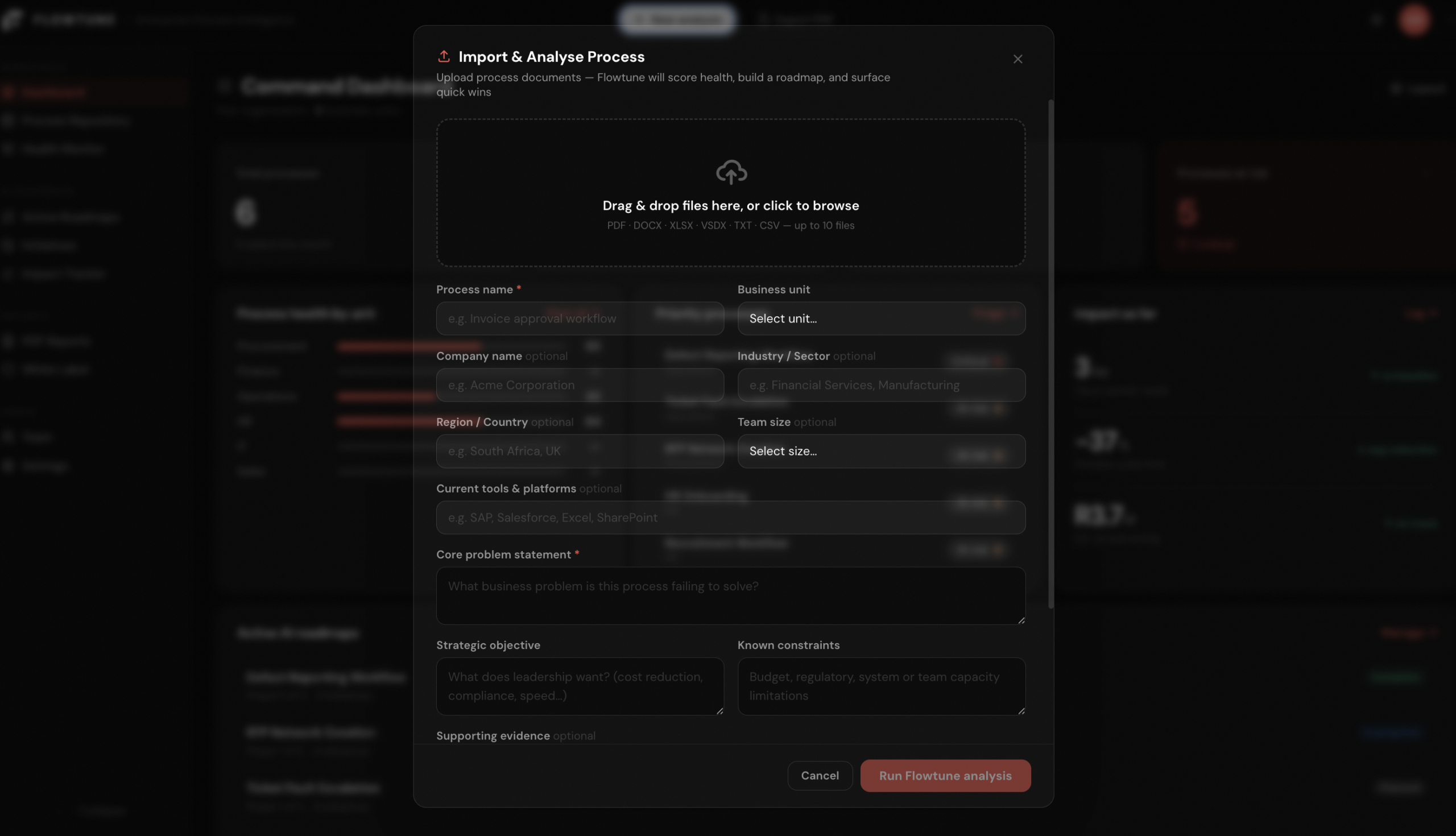Open the Team size 'Select size...' dropdown
The width and height of the screenshot is (1456, 836).
(882, 452)
